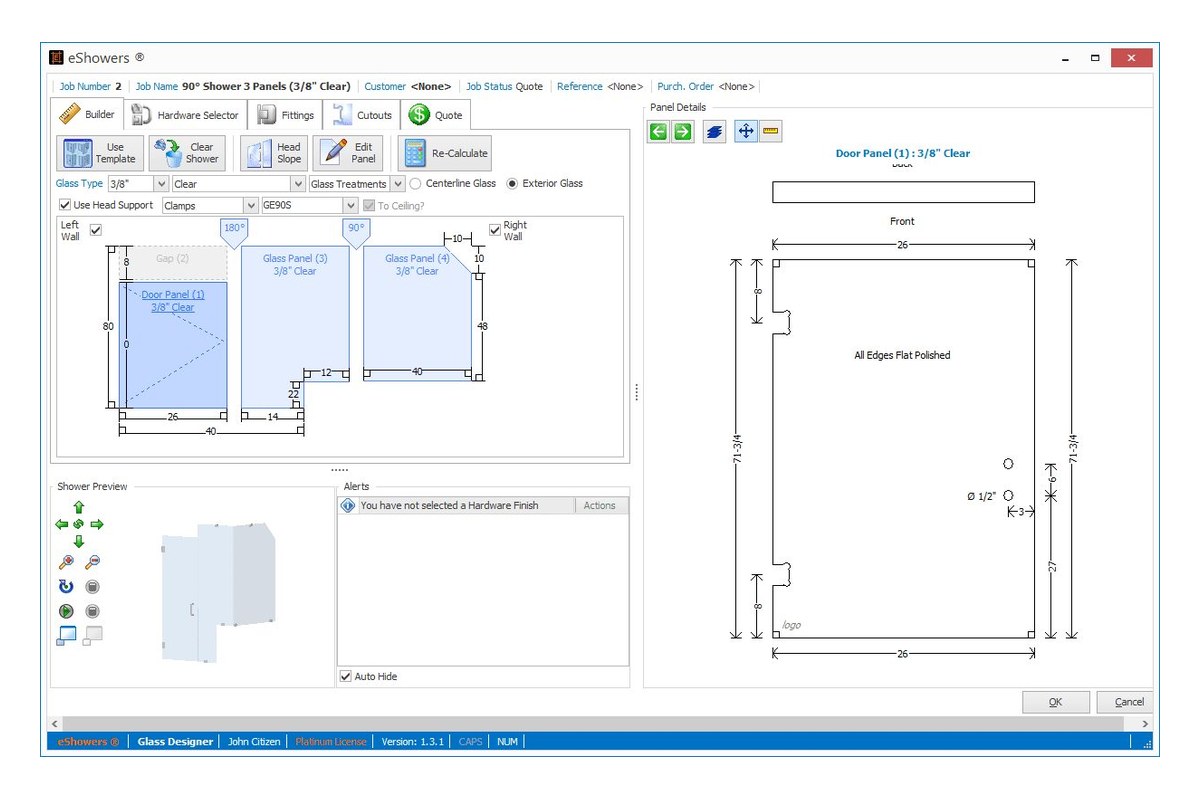1200x800 pixels.
Task: Click the blue window view icon in preview
Action: 66,634
